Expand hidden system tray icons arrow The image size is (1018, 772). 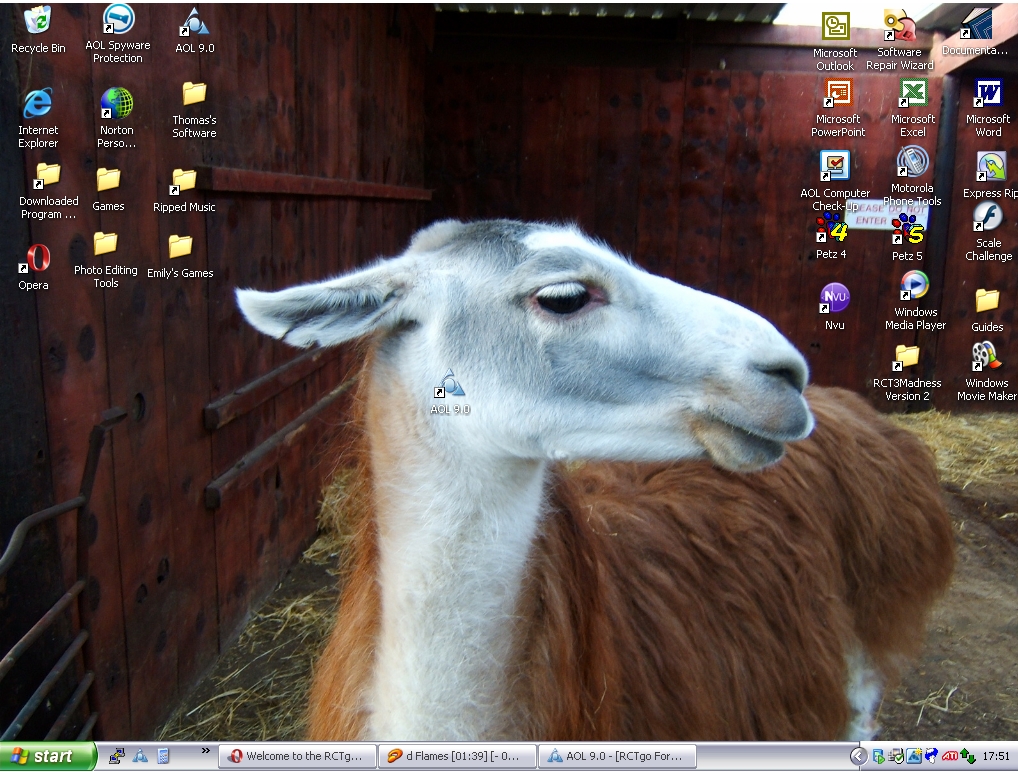(858, 756)
